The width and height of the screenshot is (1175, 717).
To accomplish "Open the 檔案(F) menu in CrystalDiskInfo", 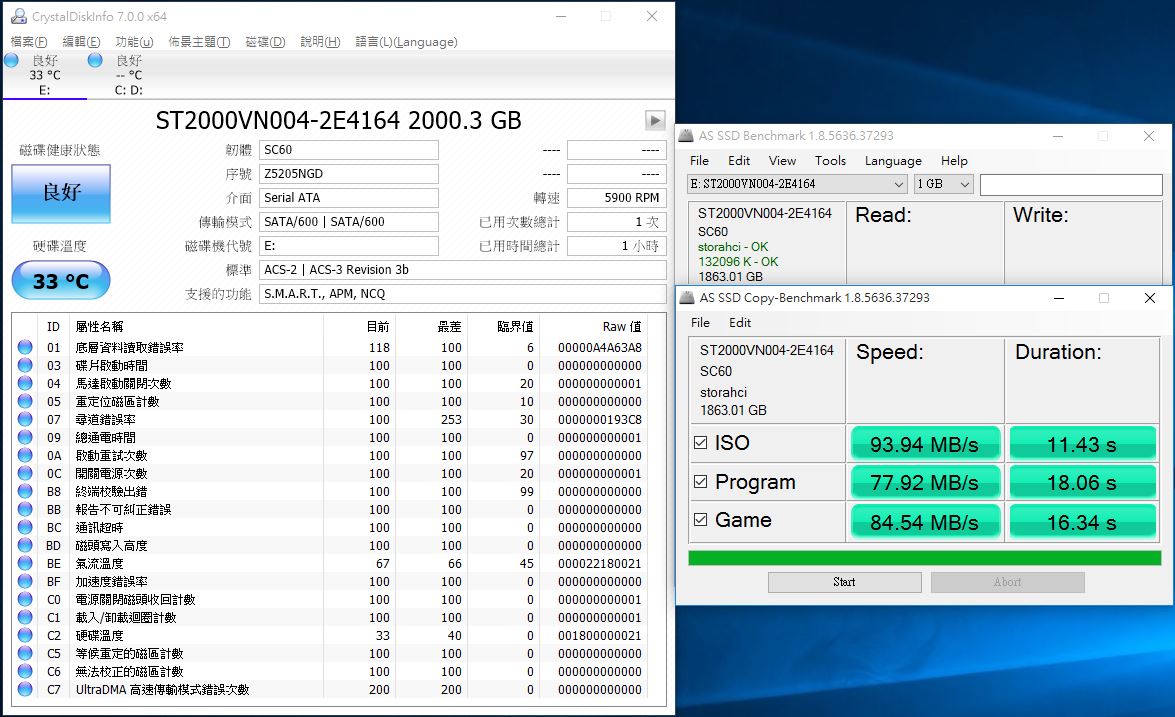I will click(x=28, y=42).
